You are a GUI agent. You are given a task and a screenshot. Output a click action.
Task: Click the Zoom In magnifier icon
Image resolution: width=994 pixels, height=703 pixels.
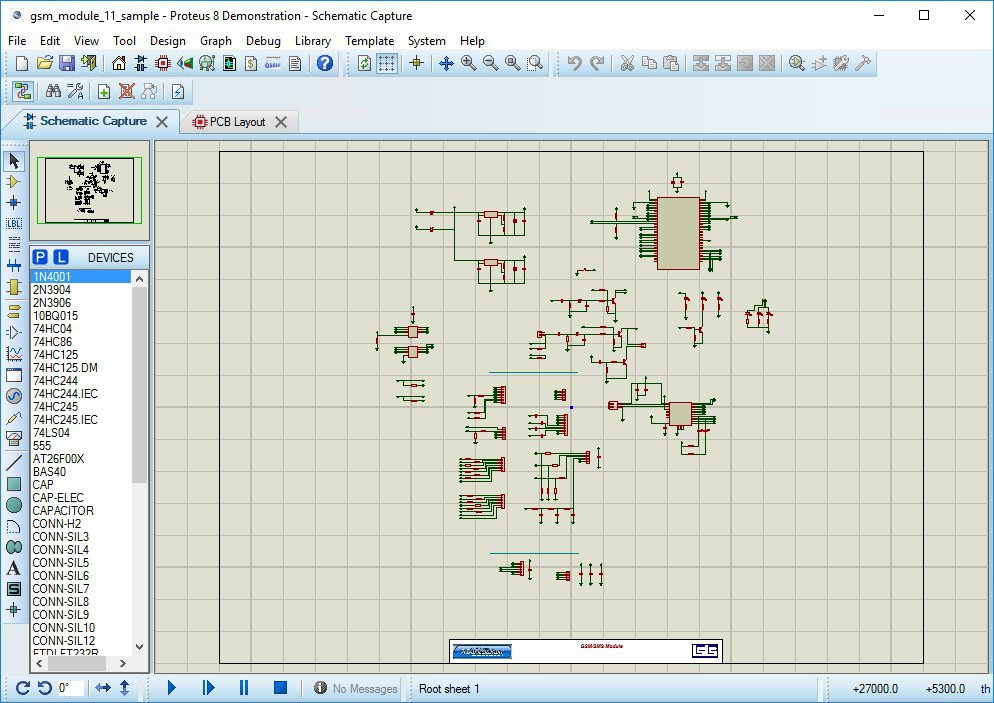468,63
